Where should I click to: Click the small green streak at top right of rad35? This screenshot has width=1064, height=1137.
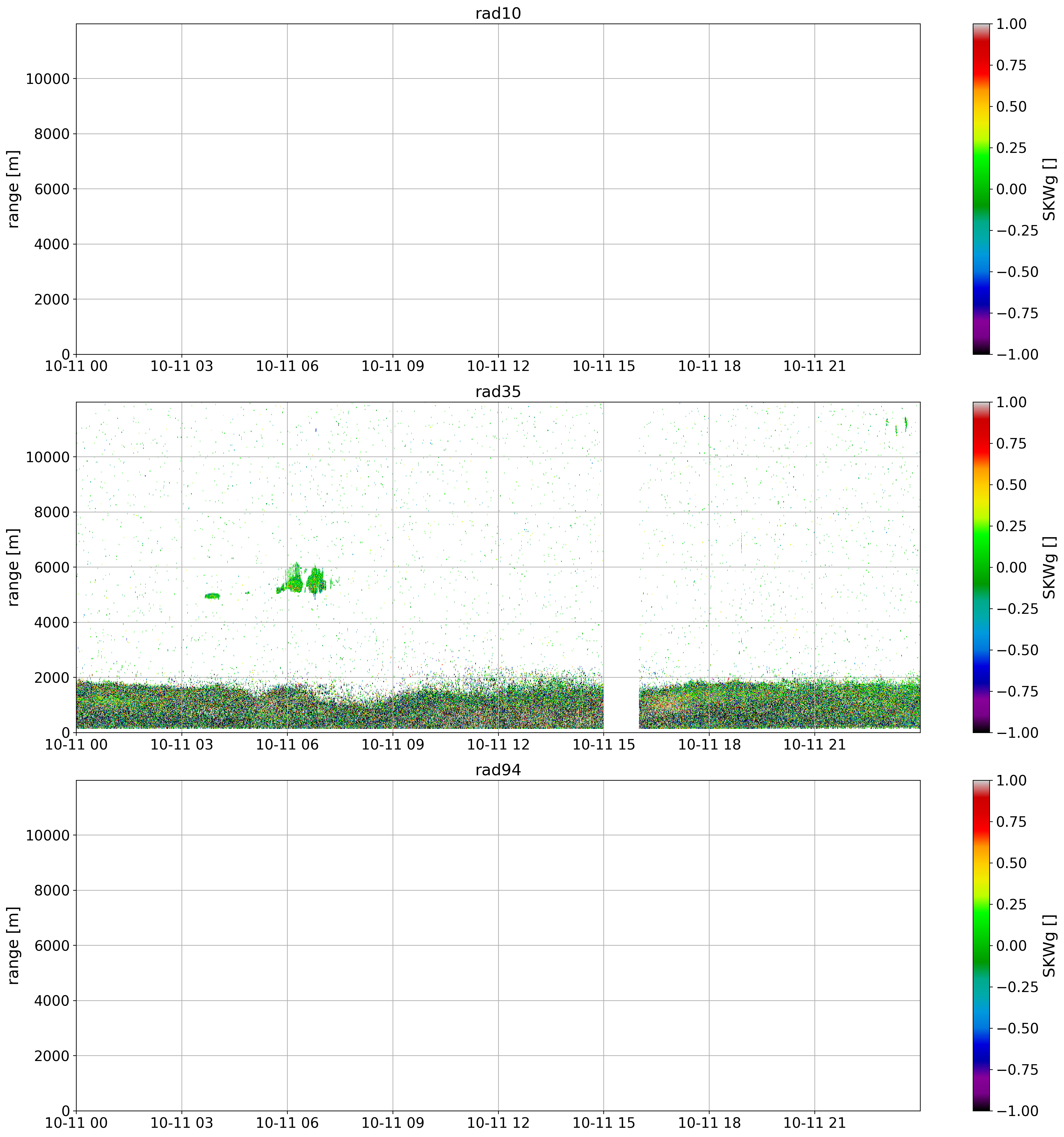click(906, 424)
